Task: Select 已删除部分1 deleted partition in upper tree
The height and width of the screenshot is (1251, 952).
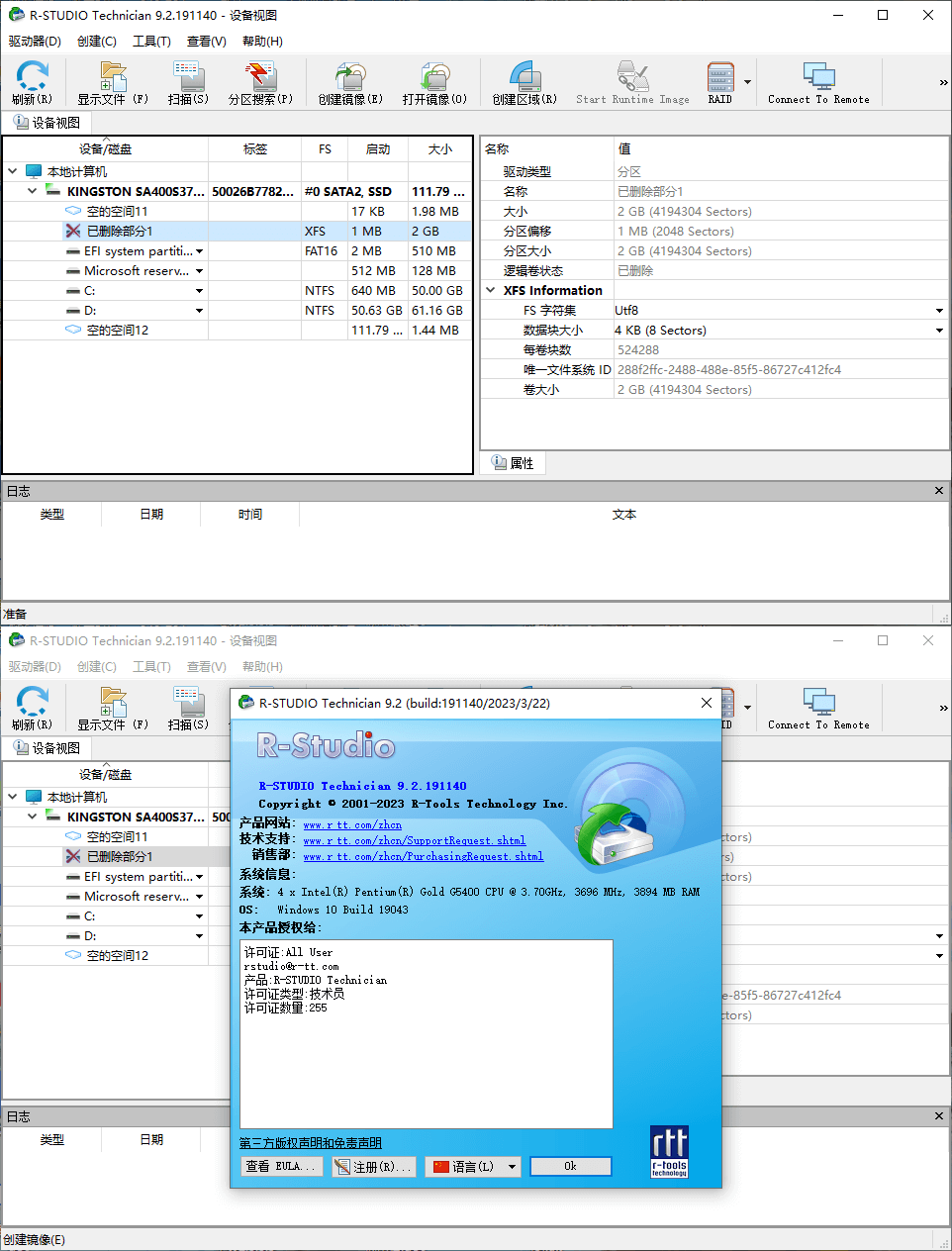Action: [x=120, y=231]
